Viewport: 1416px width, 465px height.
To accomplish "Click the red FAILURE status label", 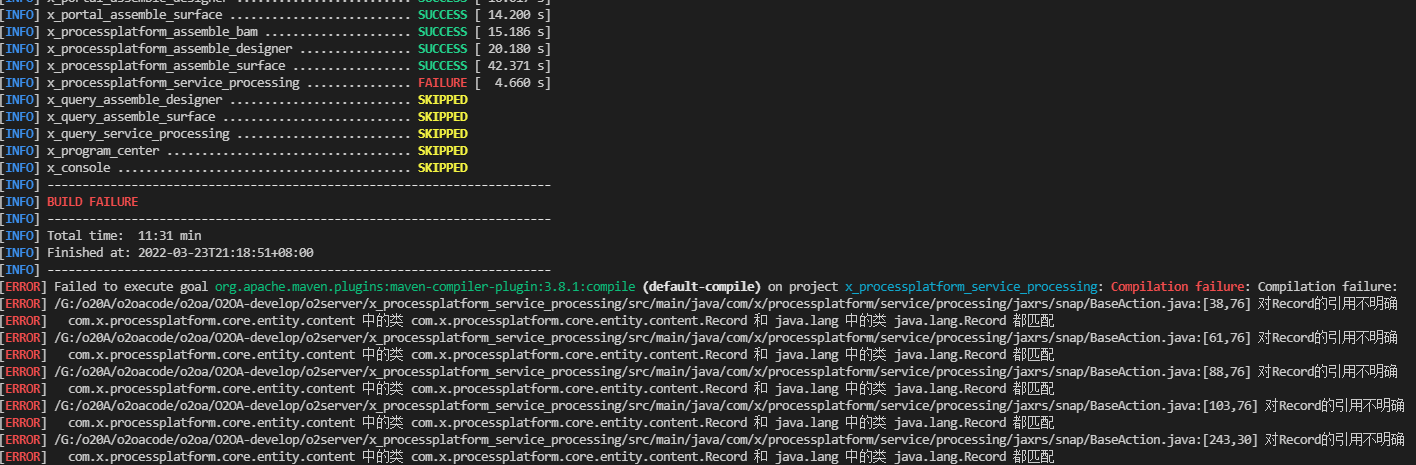I will (442, 83).
